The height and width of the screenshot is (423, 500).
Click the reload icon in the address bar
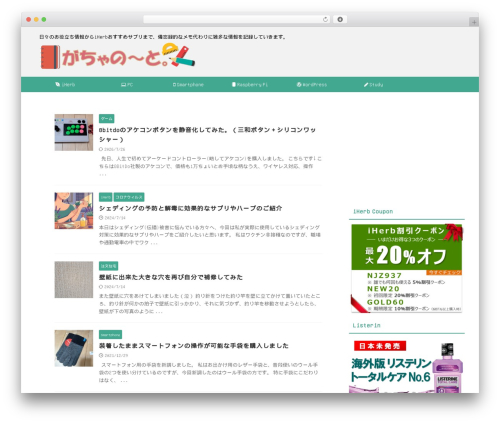[x=325, y=20]
